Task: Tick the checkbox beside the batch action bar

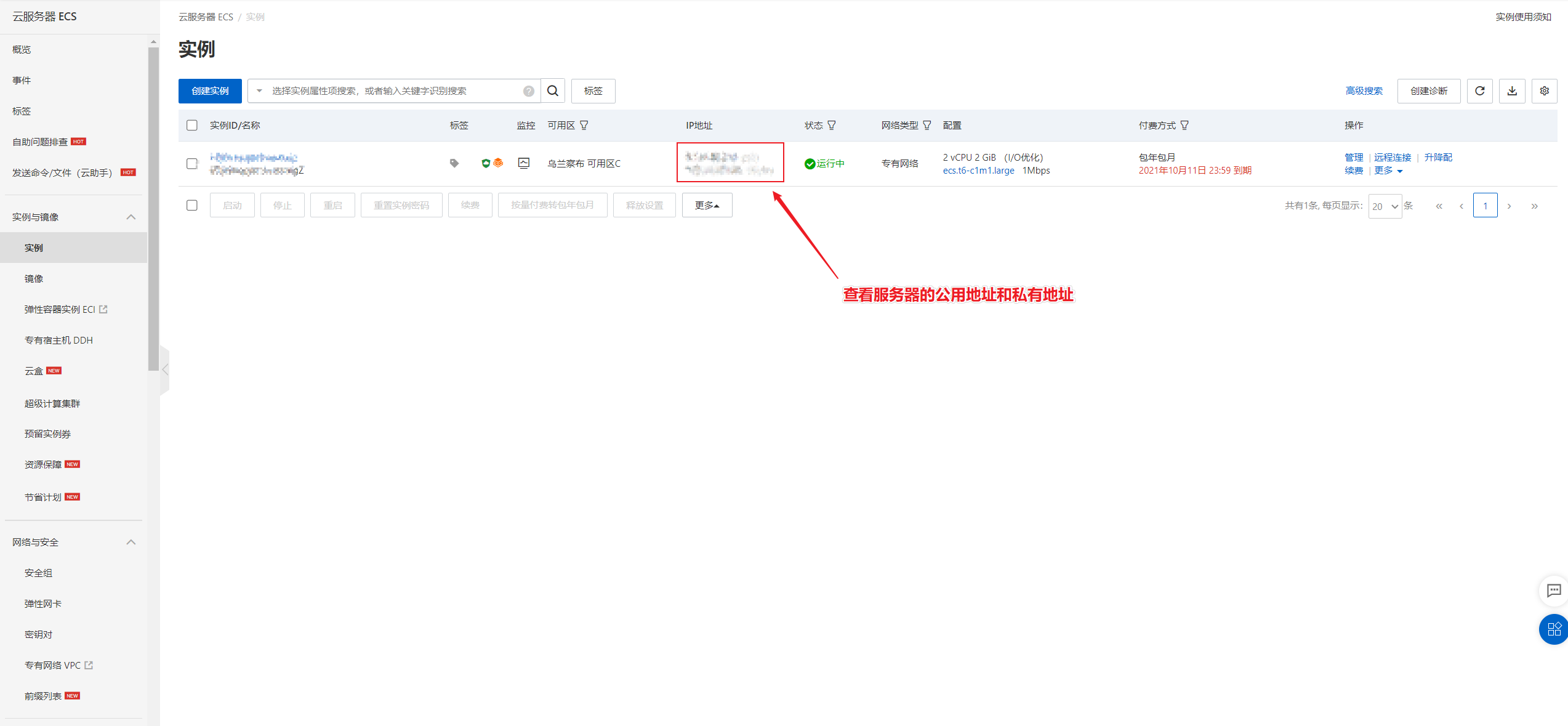Action: 192,205
